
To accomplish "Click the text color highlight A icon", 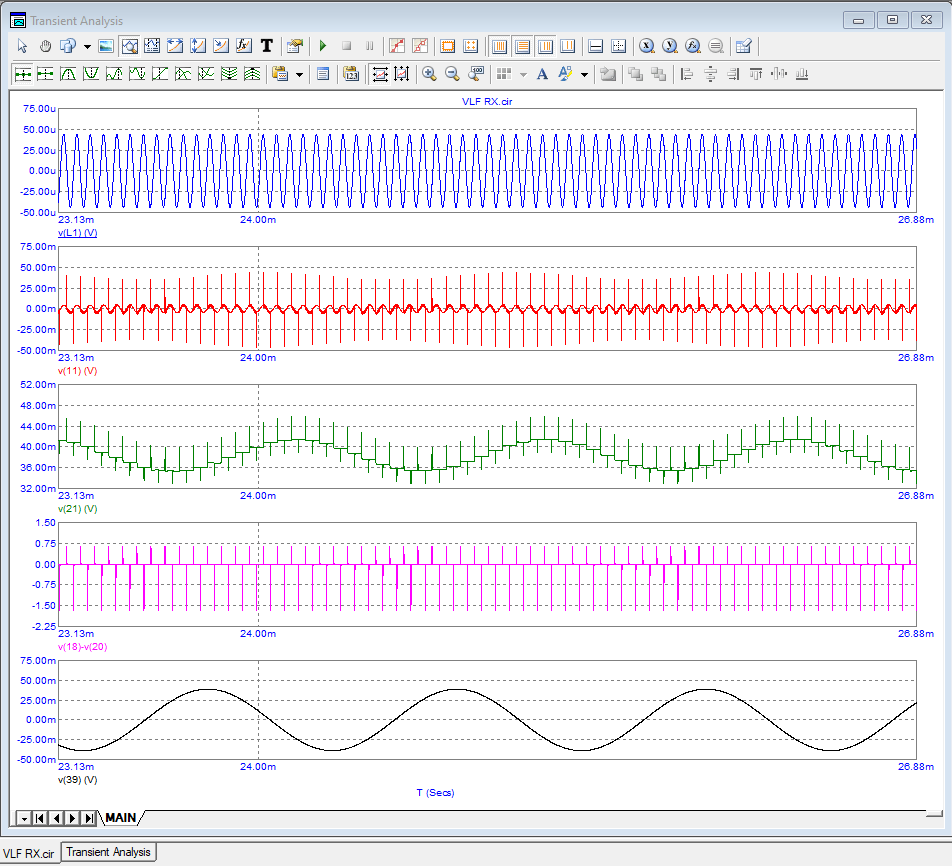I will pyautogui.click(x=565, y=74).
